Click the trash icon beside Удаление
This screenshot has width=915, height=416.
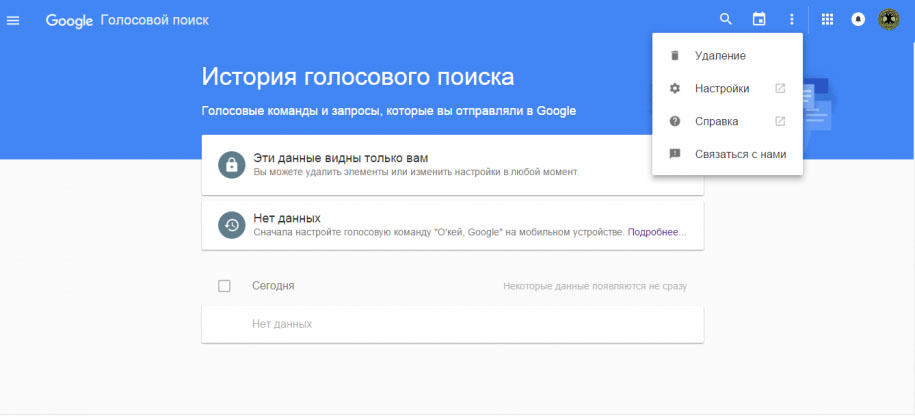[675, 56]
